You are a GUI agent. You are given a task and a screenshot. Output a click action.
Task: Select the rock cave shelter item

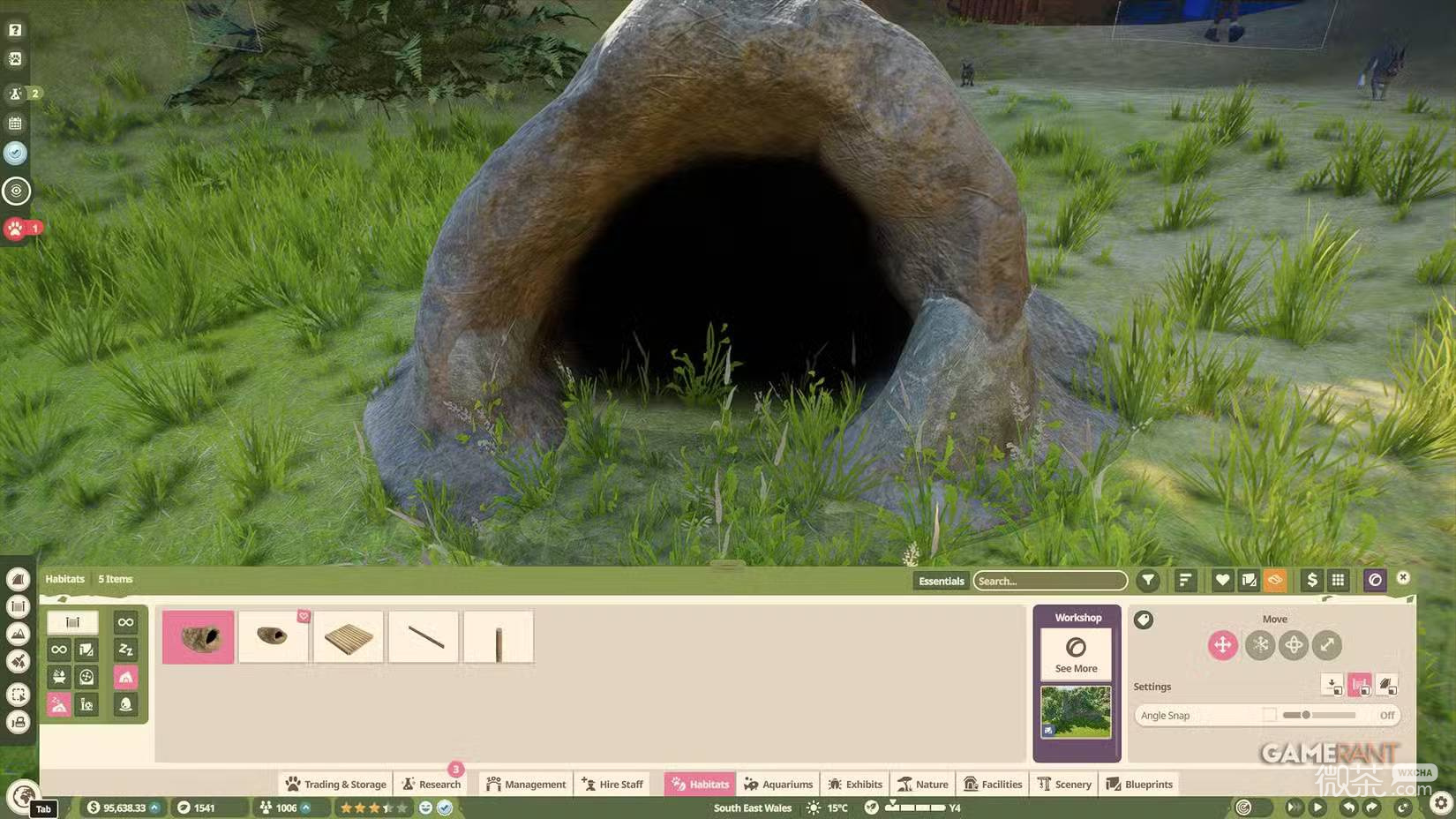tap(199, 637)
